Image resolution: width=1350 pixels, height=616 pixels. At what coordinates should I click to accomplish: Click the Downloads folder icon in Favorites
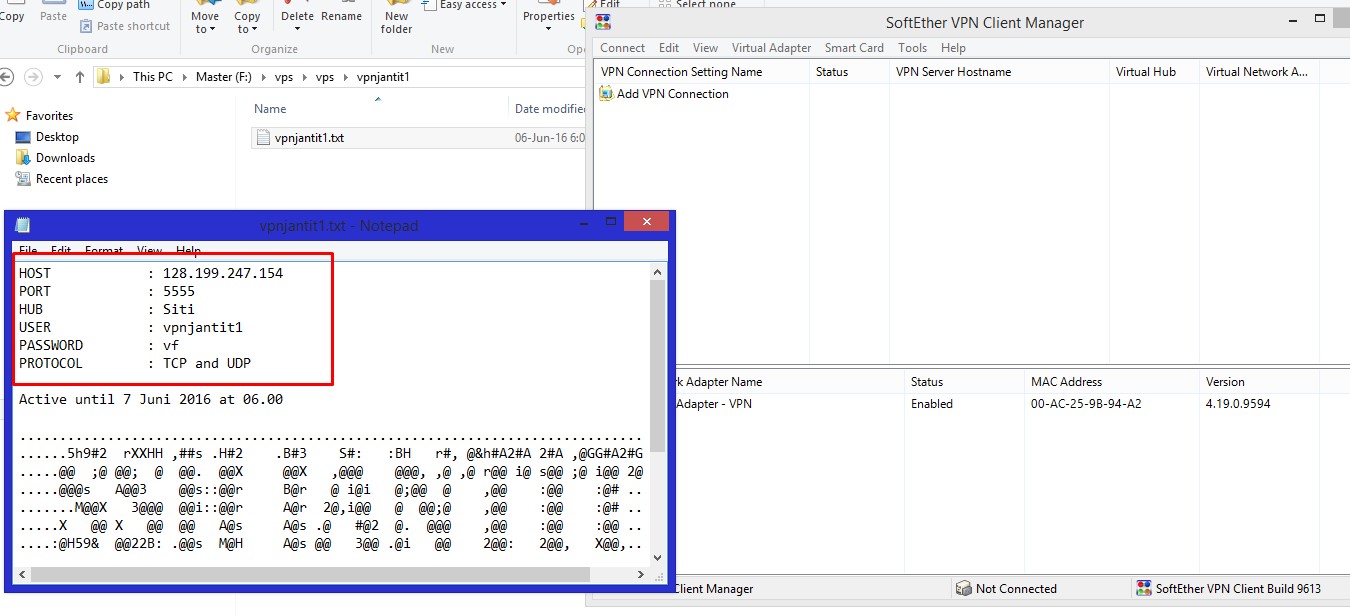(23, 158)
